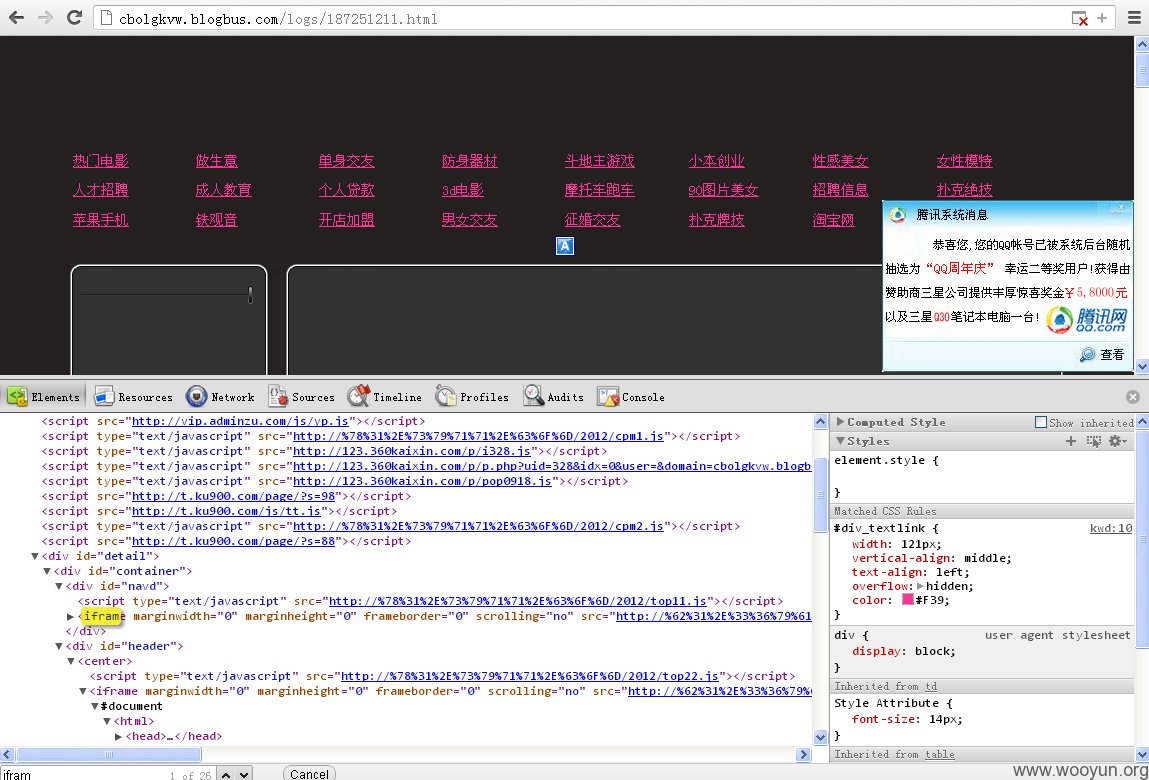The width and height of the screenshot is (1149, 780).
Task: Click the 苹果手机 link
Action: (100, 219)
